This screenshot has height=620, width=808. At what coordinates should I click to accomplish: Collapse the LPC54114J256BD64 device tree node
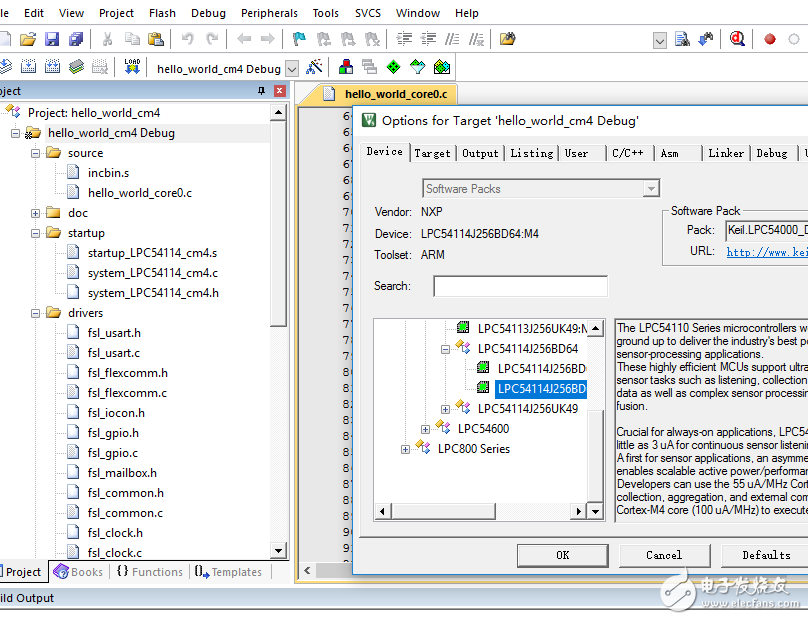(445, 349)
